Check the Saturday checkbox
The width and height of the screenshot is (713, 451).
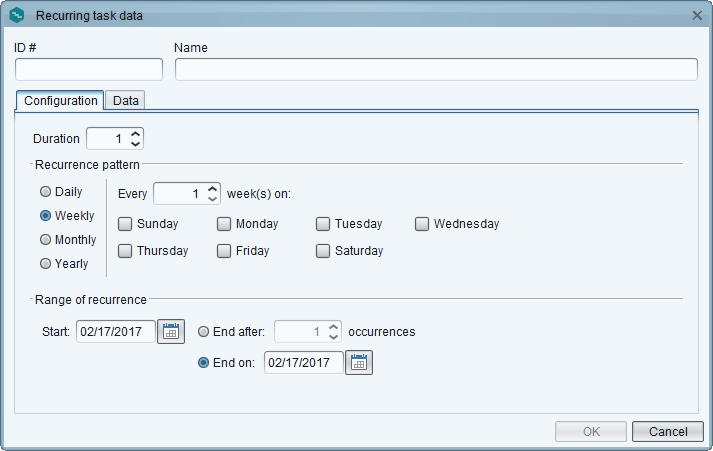coord(323,251)
